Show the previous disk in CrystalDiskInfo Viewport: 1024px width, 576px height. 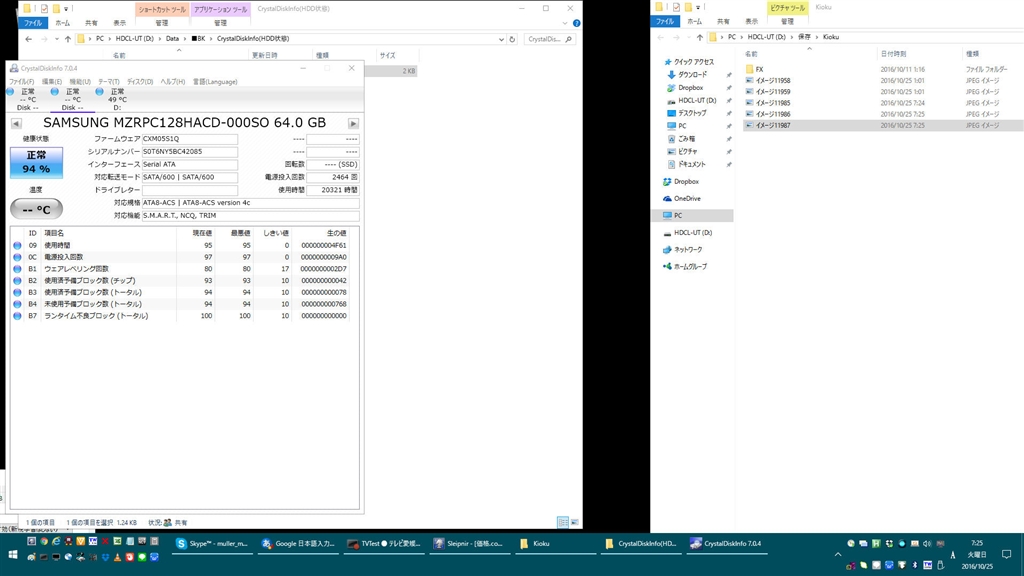pos(16,123)
